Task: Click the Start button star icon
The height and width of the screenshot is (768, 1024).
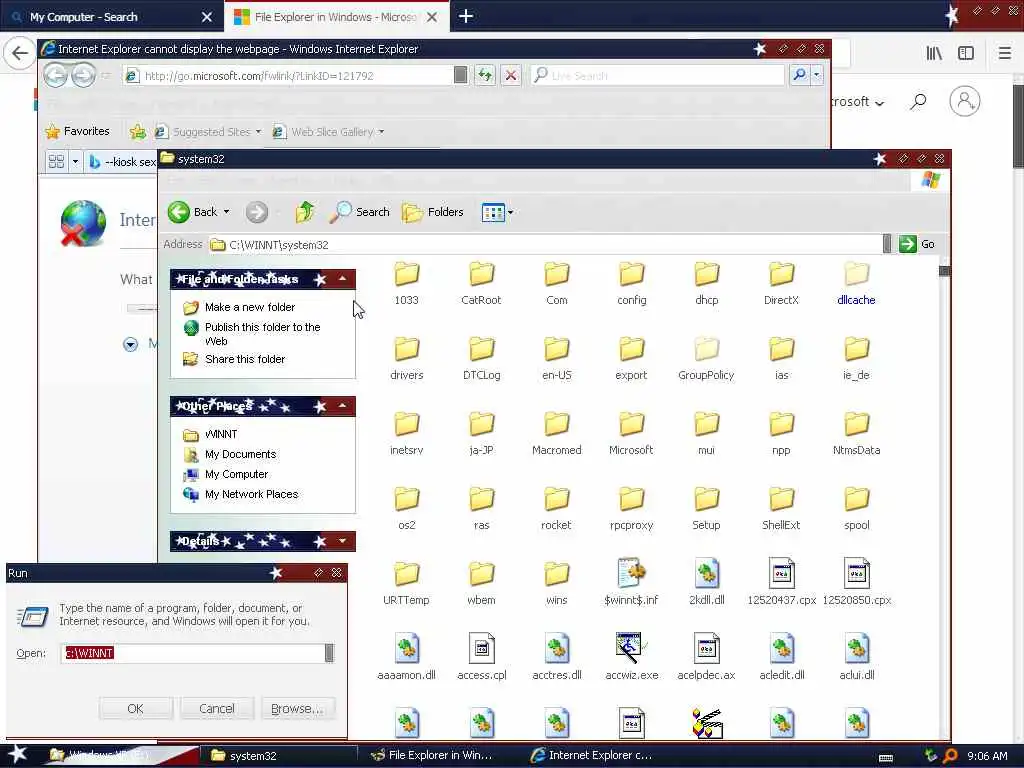Action: [18, 754]
